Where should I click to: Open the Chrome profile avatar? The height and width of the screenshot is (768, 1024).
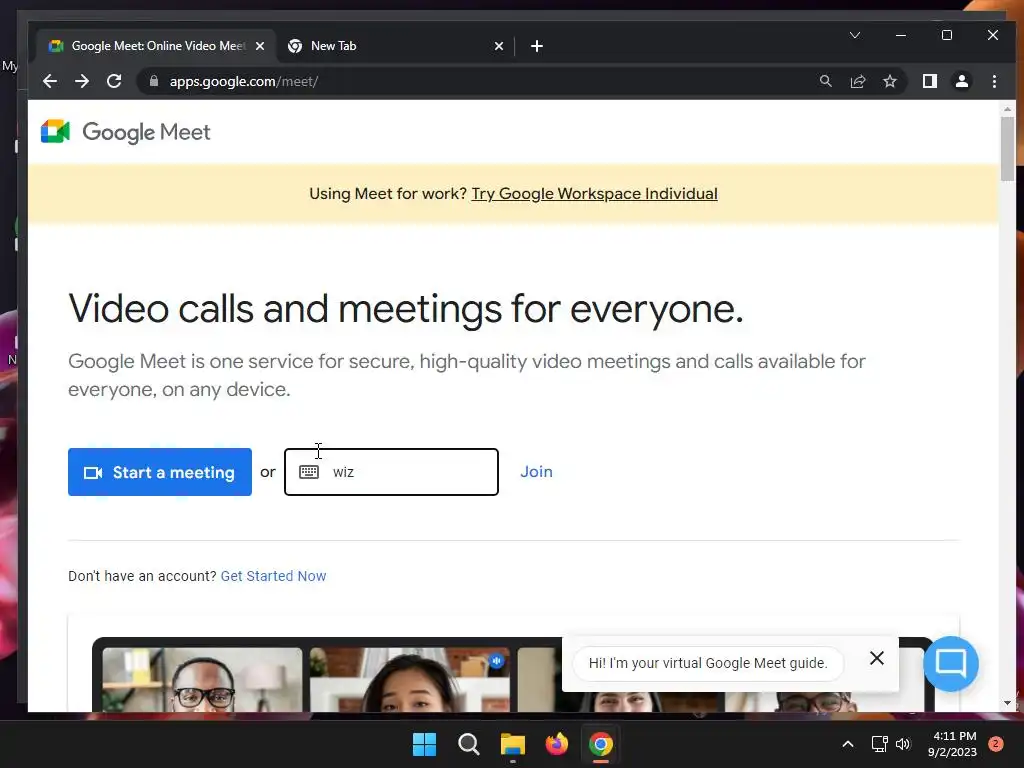961,81
